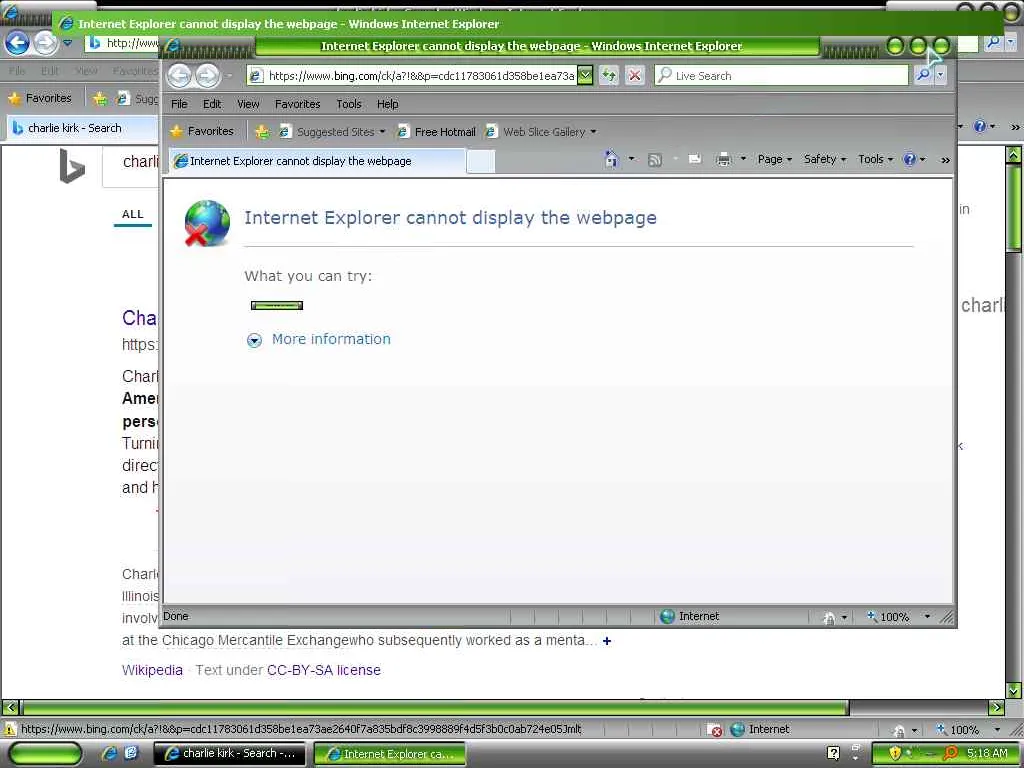The width and height of the screenshot is (1024, 768).
Task: Click Favorites star button in front window
Action: 202,131
